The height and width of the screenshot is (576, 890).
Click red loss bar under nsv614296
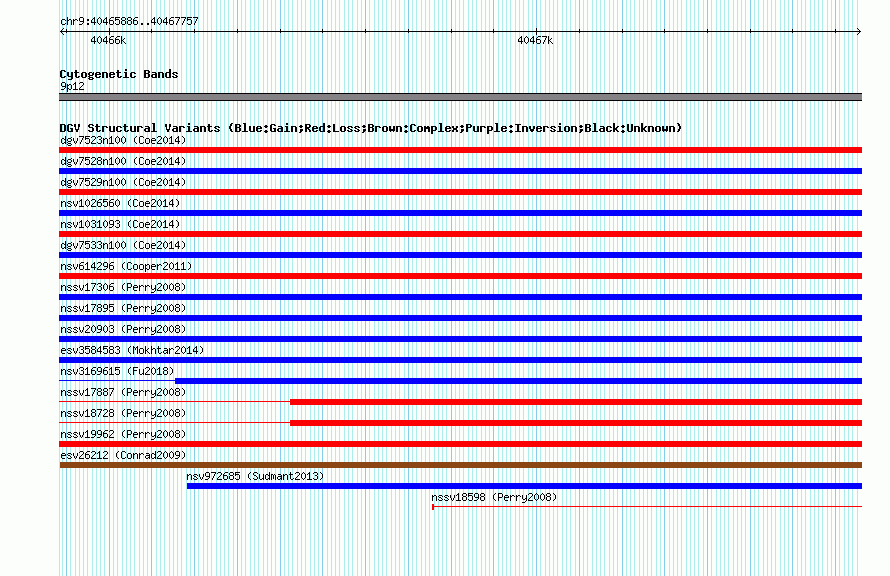coord(460,276)
